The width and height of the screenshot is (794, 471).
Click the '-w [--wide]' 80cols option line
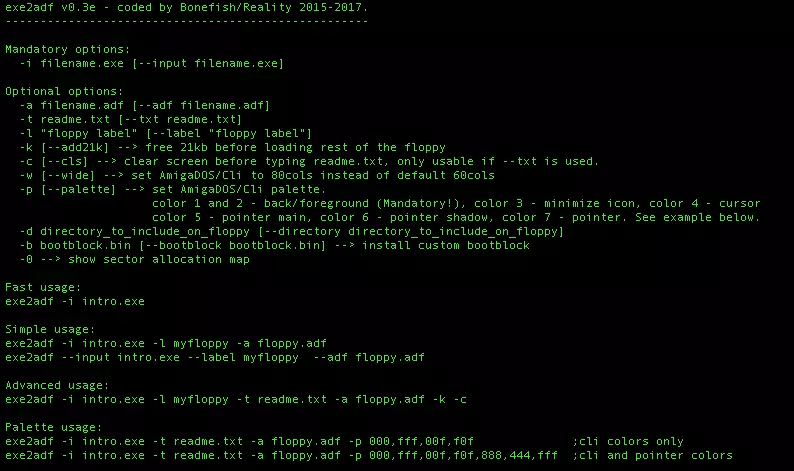pos(257,176)
